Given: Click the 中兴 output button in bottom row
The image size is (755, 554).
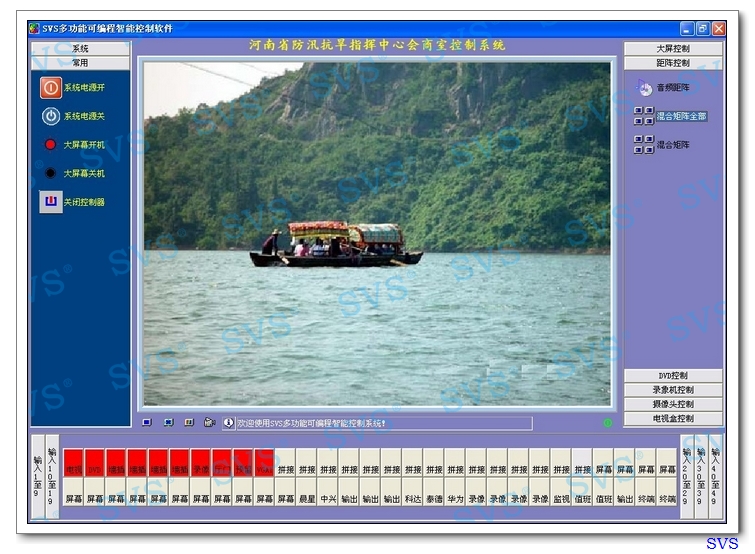Looking at the screenshot, I should pos(328,498).
